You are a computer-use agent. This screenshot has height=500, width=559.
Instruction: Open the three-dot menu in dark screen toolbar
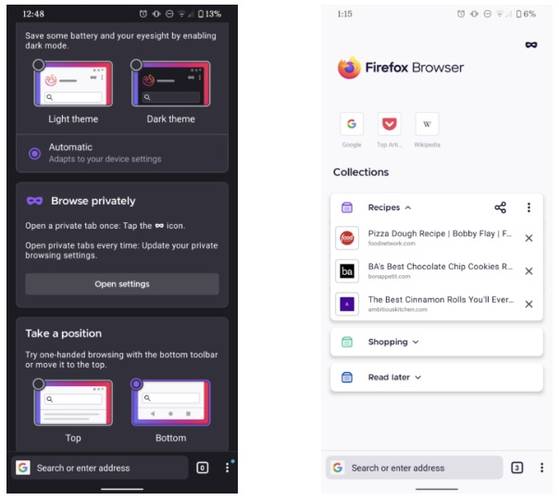coord(227,468)
